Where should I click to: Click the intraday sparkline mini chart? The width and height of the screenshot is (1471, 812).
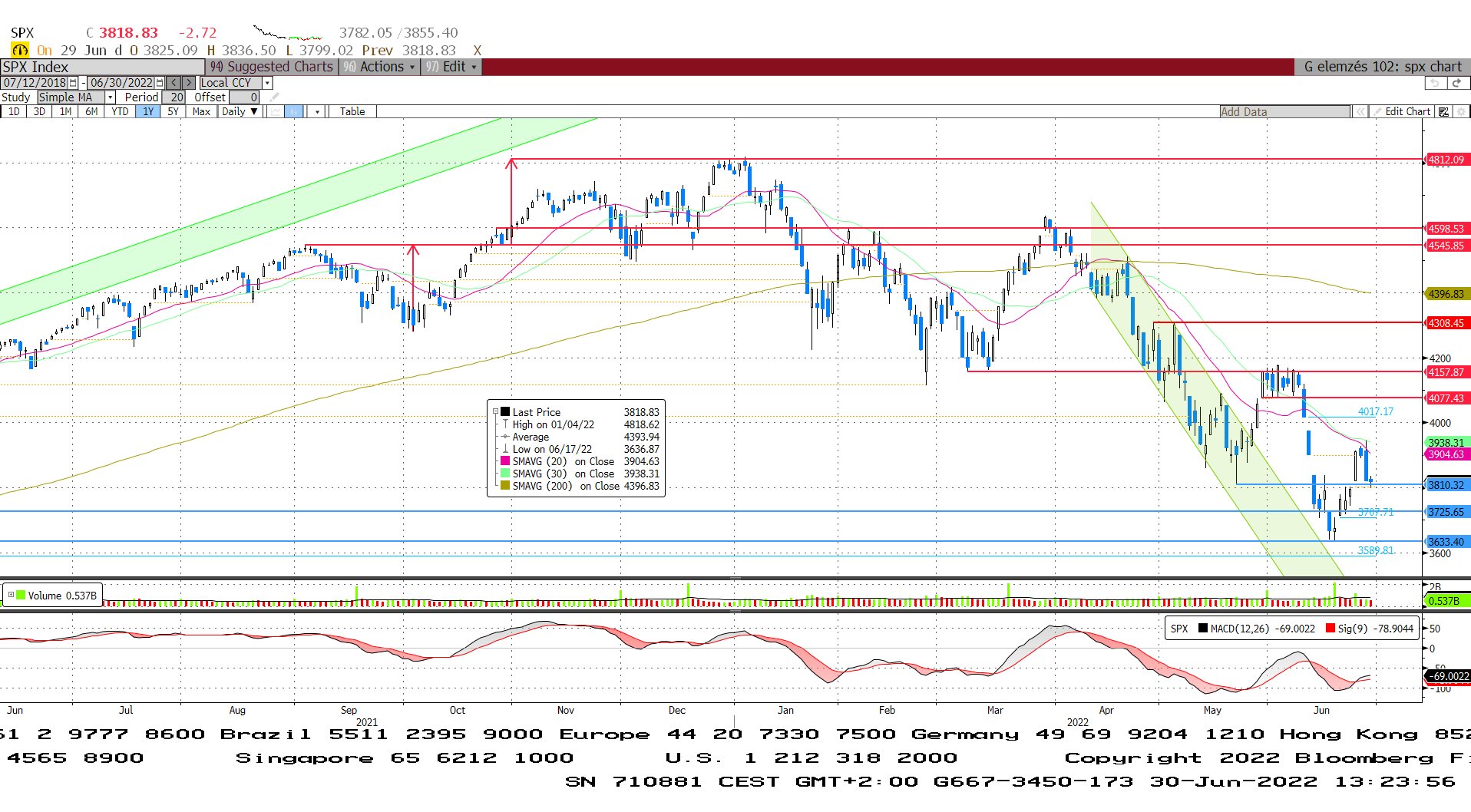pos(288,33)
